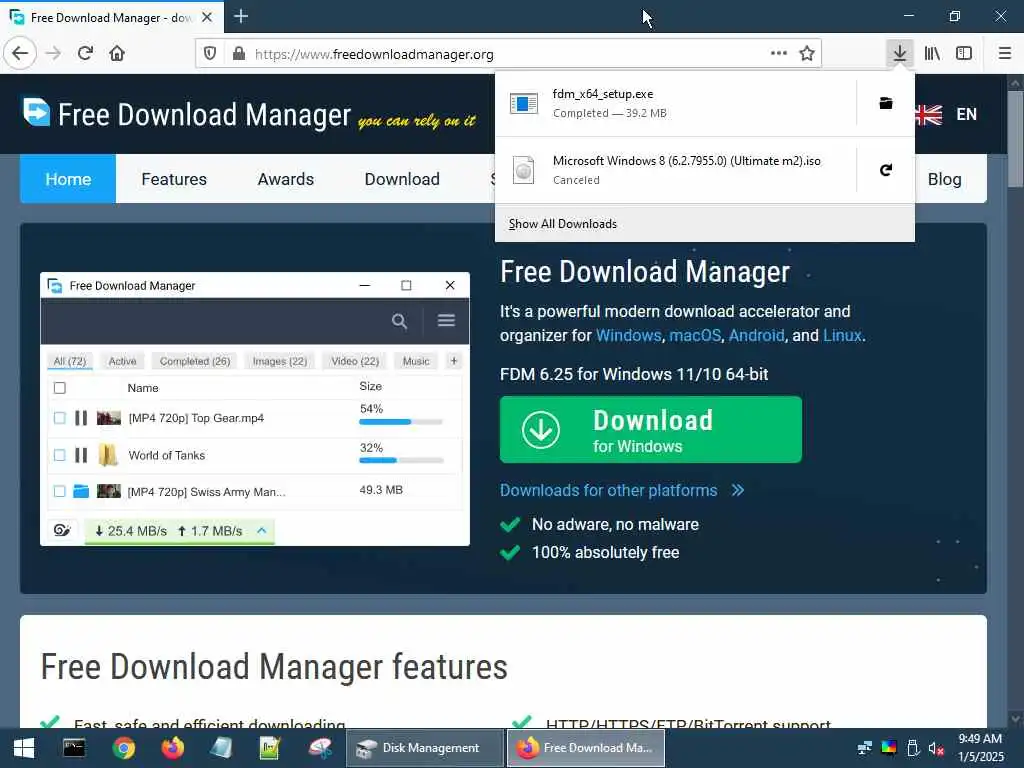Open folder icon of Swiss Army Man row

pos(81,491)
